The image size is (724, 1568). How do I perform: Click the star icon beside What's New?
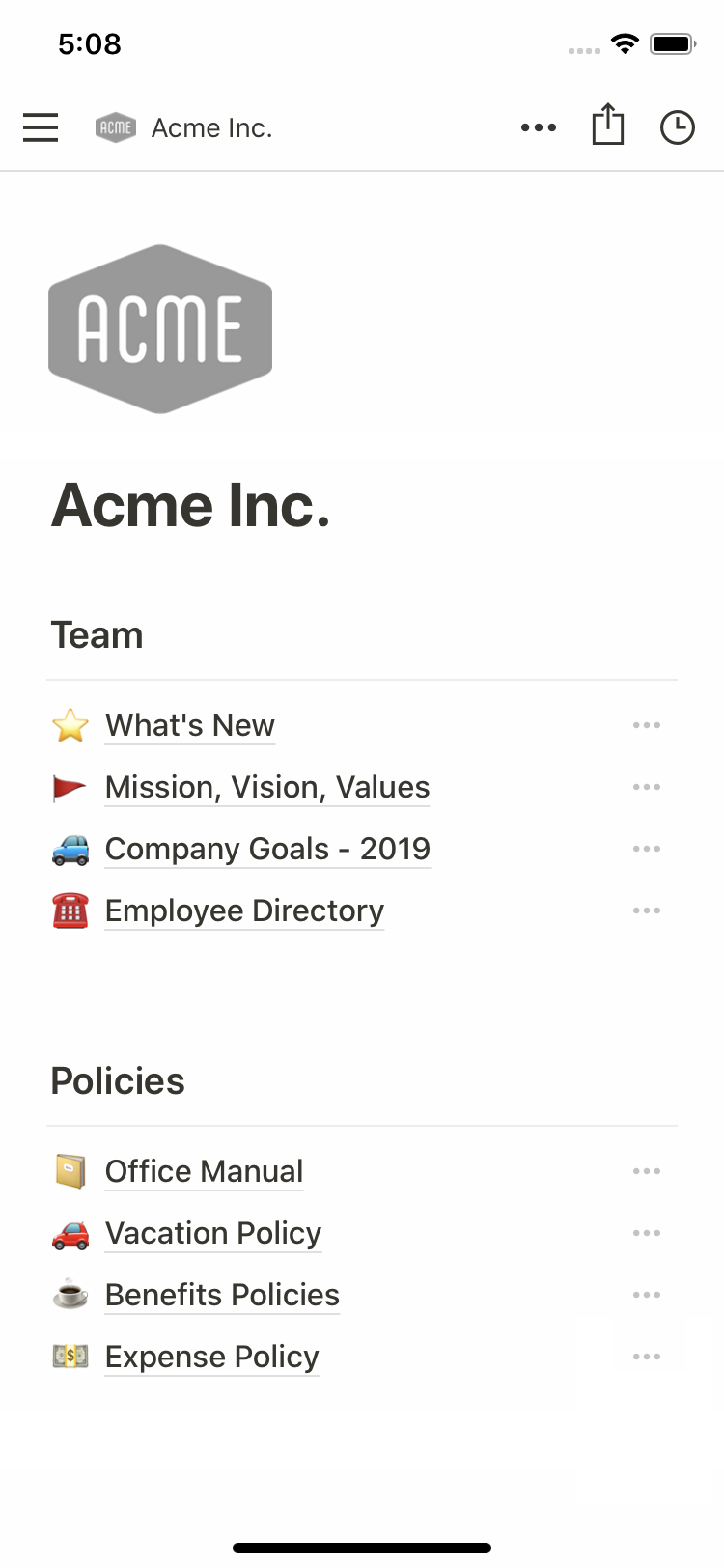point(70,725)
